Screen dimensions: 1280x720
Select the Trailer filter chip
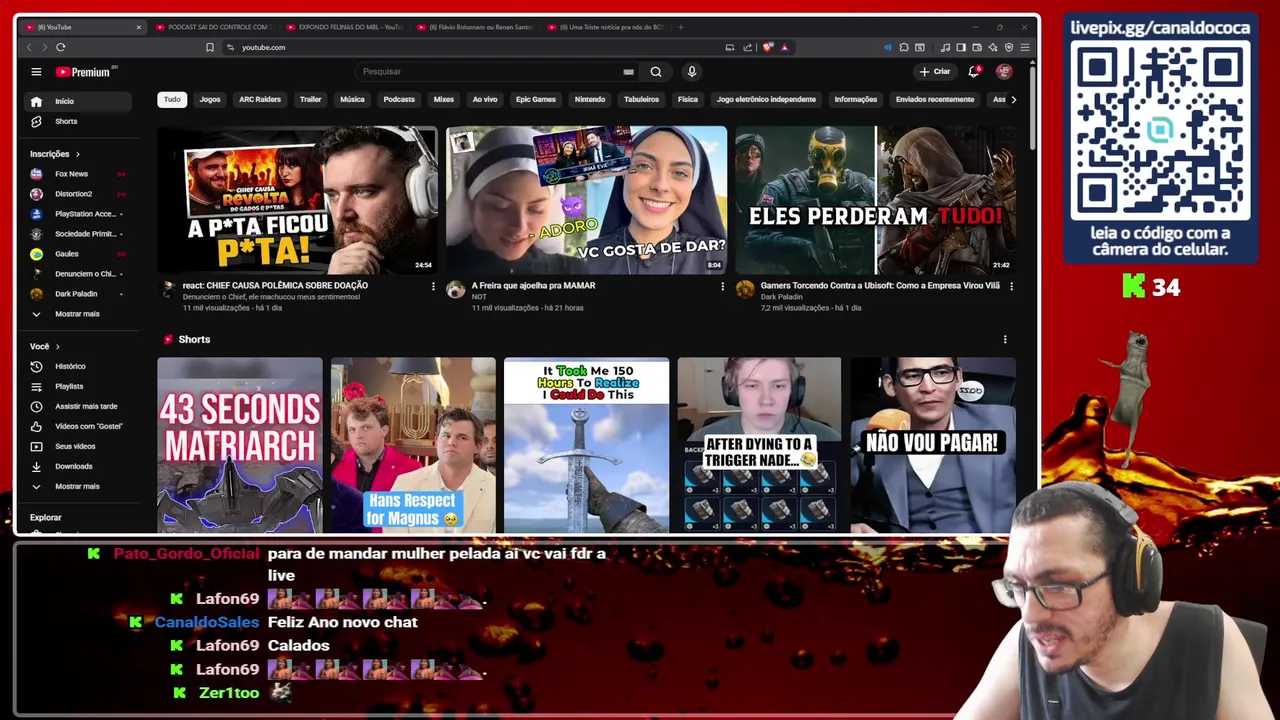[x=311, y=100]
